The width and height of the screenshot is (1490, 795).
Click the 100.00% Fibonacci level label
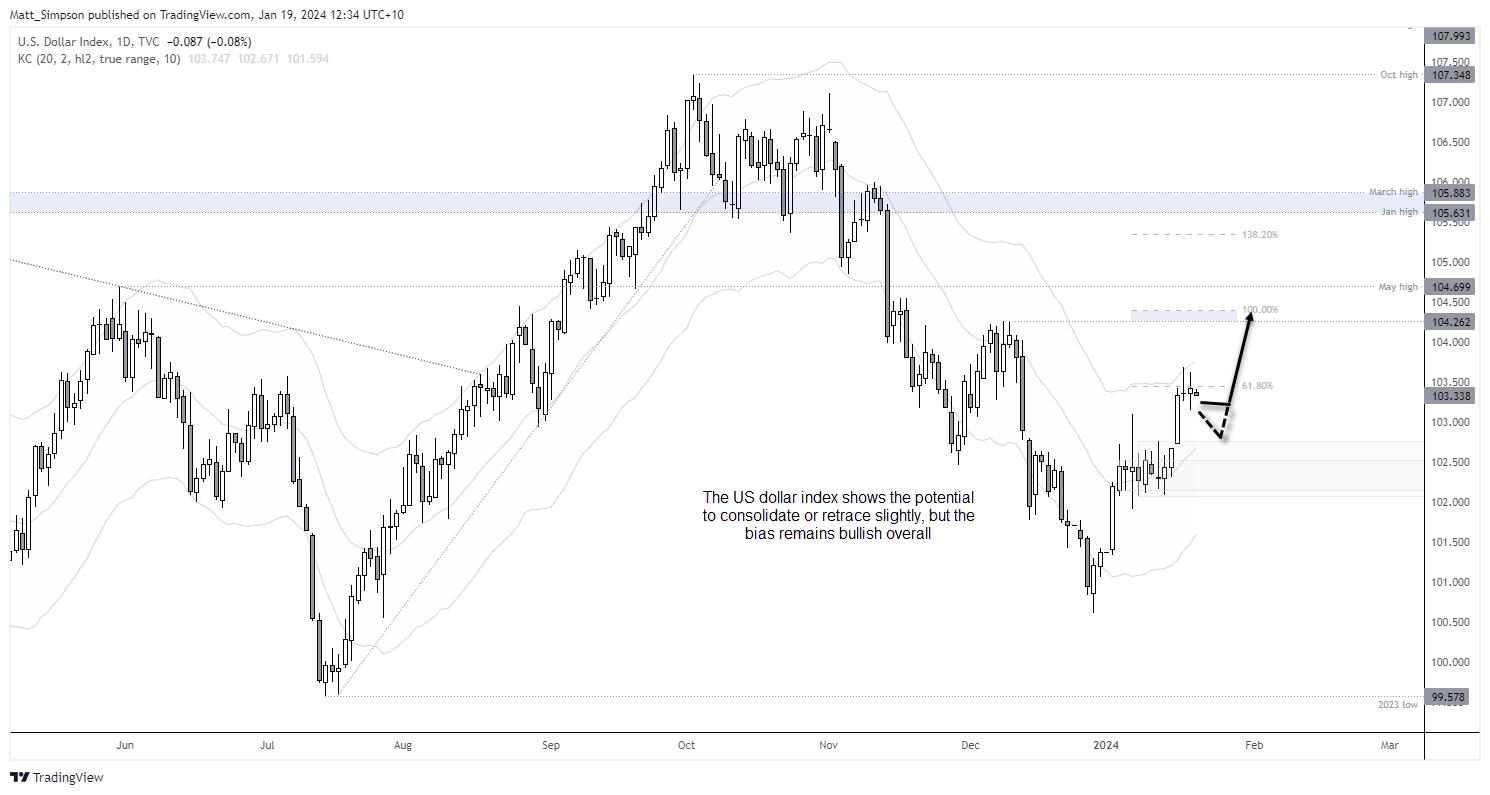1262,309
